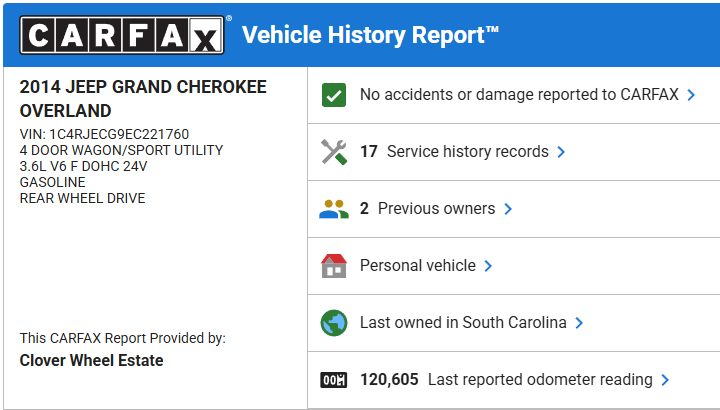The image size is (720, 410).
Task: Expand the no accidents reported chevron
Action: click(690, 95)
